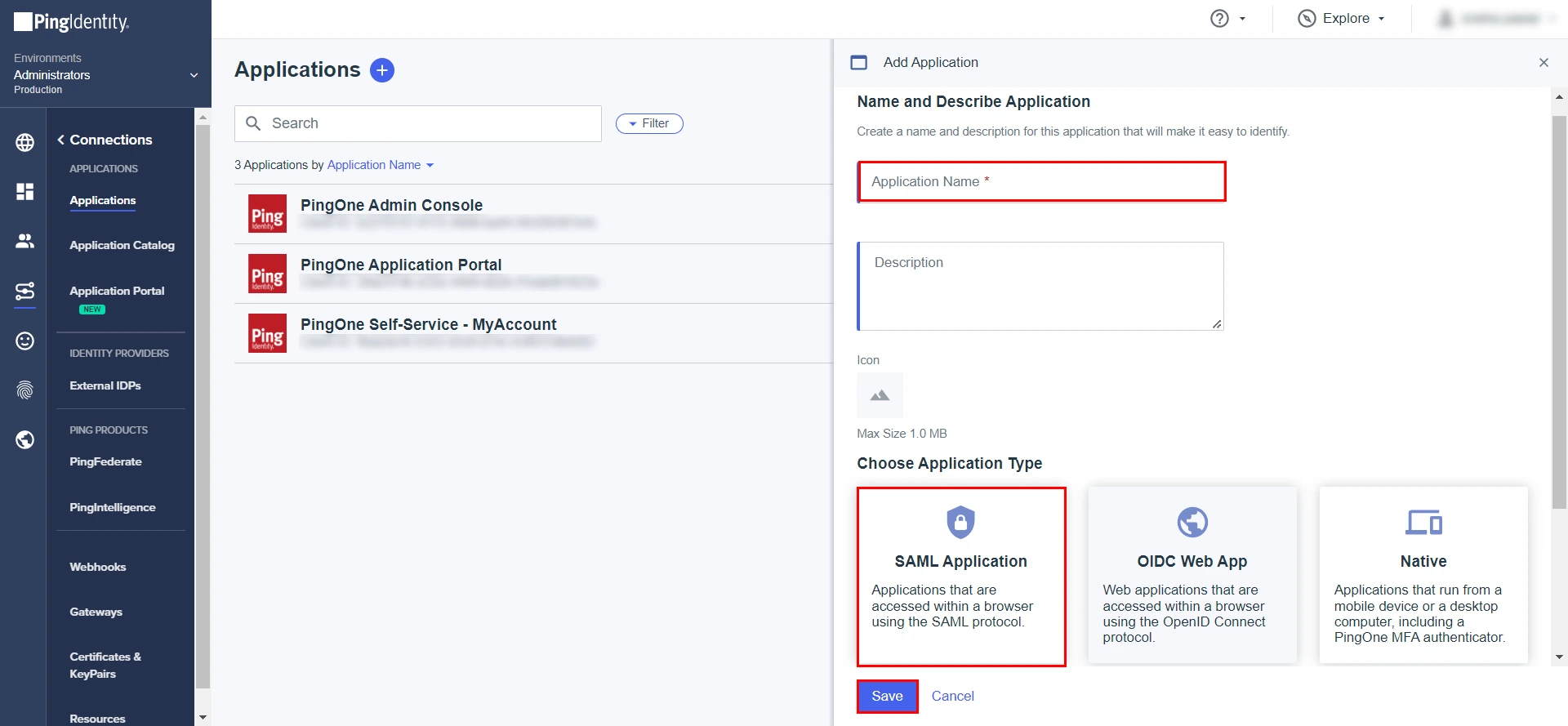Click the user avatar icon
Image resolution: width=1568 pixels, height=726 pixels.
click(1445, 19)
